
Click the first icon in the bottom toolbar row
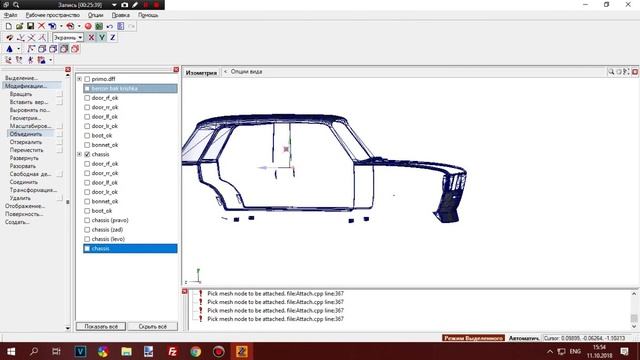(x=9, y=60)
